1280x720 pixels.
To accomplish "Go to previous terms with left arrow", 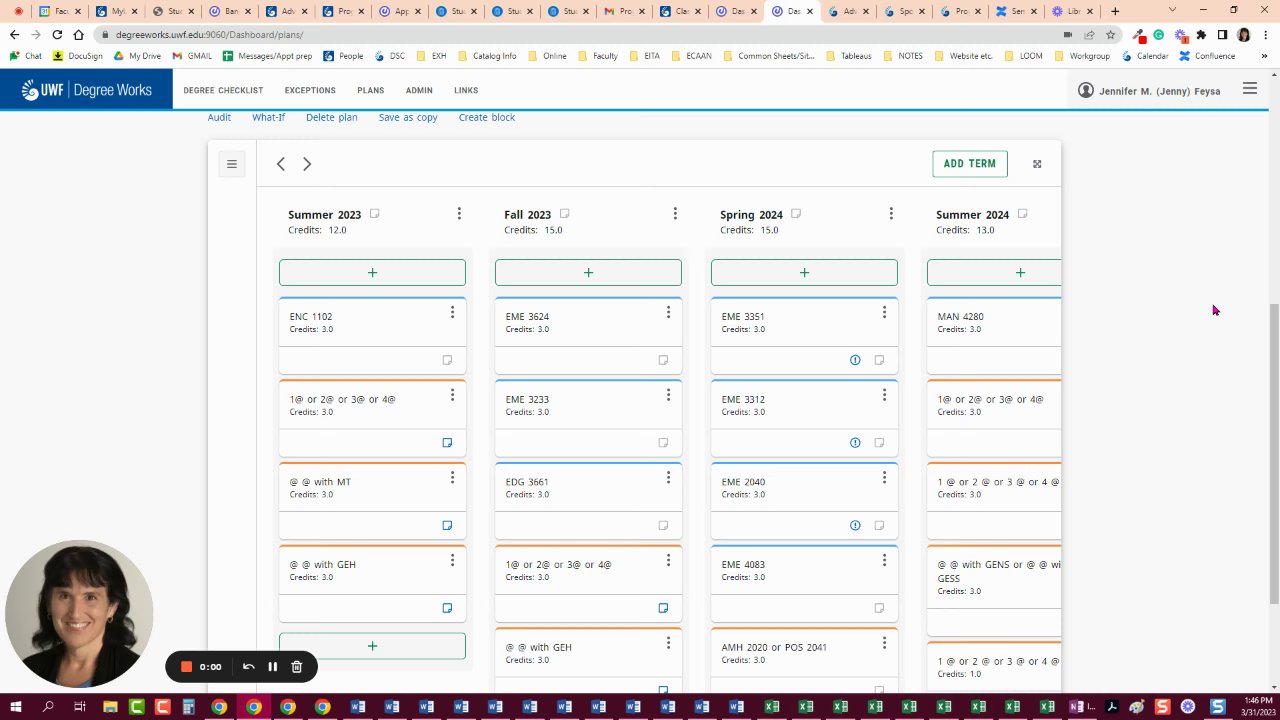I will [281, 164].
